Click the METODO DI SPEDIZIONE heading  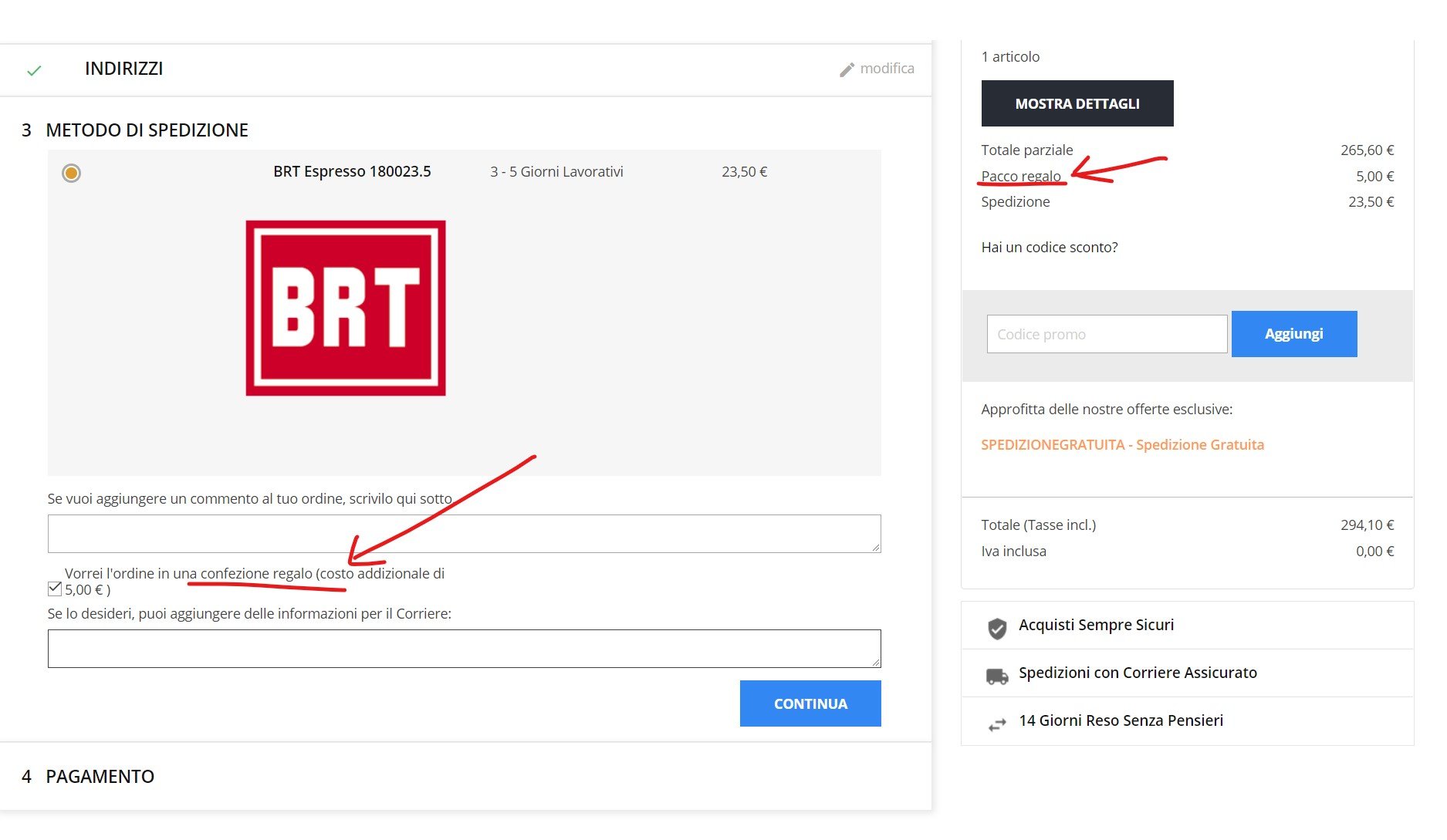[x=147, y=130]
